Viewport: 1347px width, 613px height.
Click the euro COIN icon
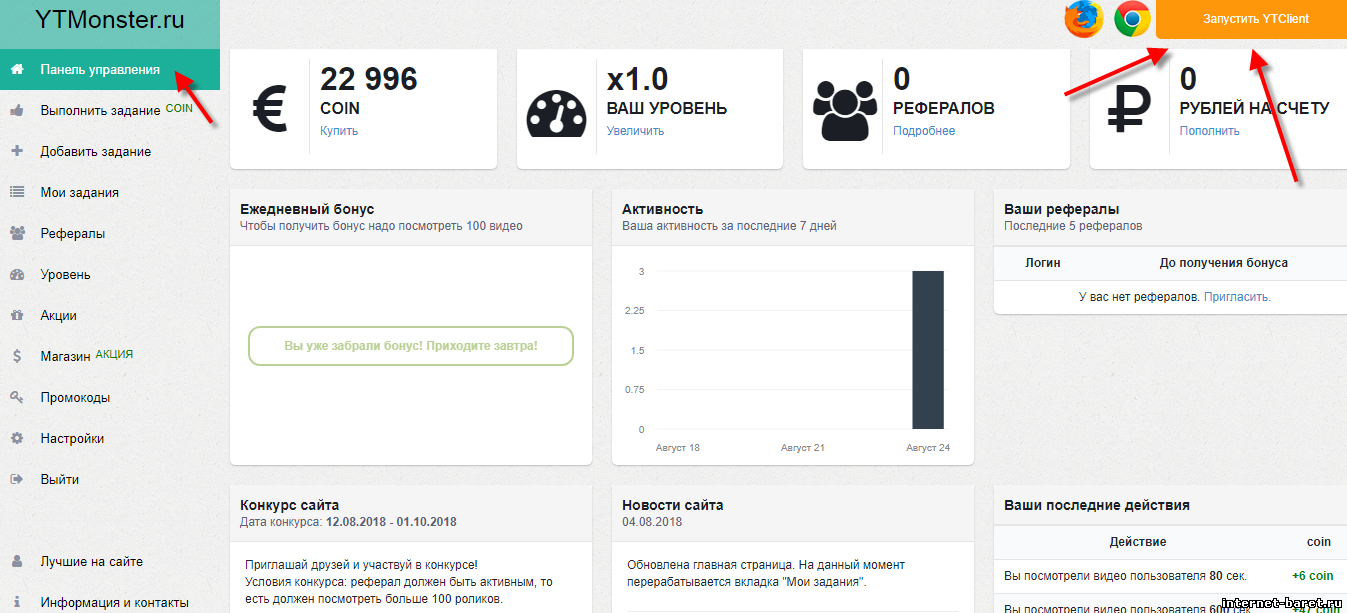click(x=270, y=109)
